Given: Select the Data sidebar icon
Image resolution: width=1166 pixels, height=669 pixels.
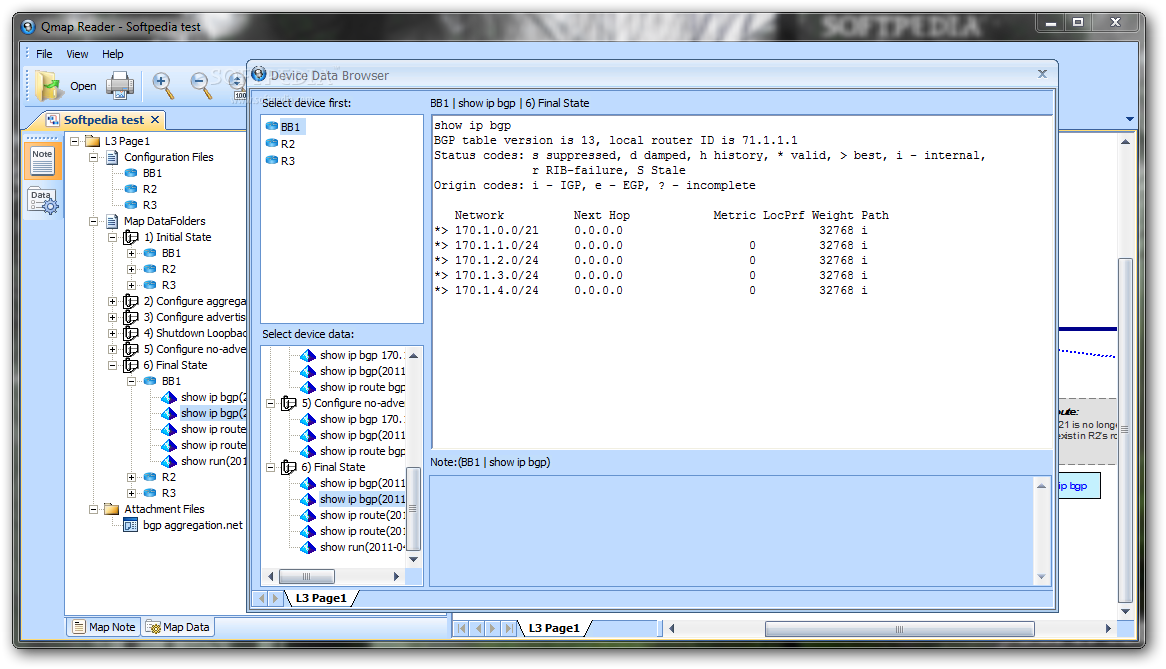Looking at the screenshot, I should (42, 201).
